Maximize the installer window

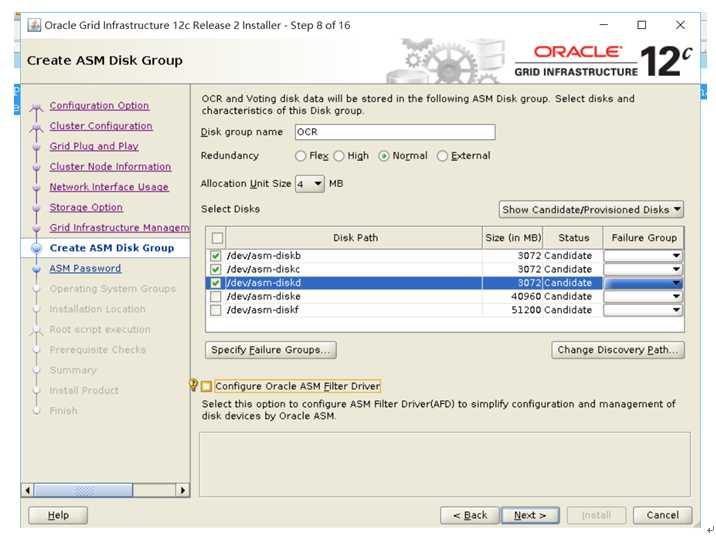[x=642, y=25]
